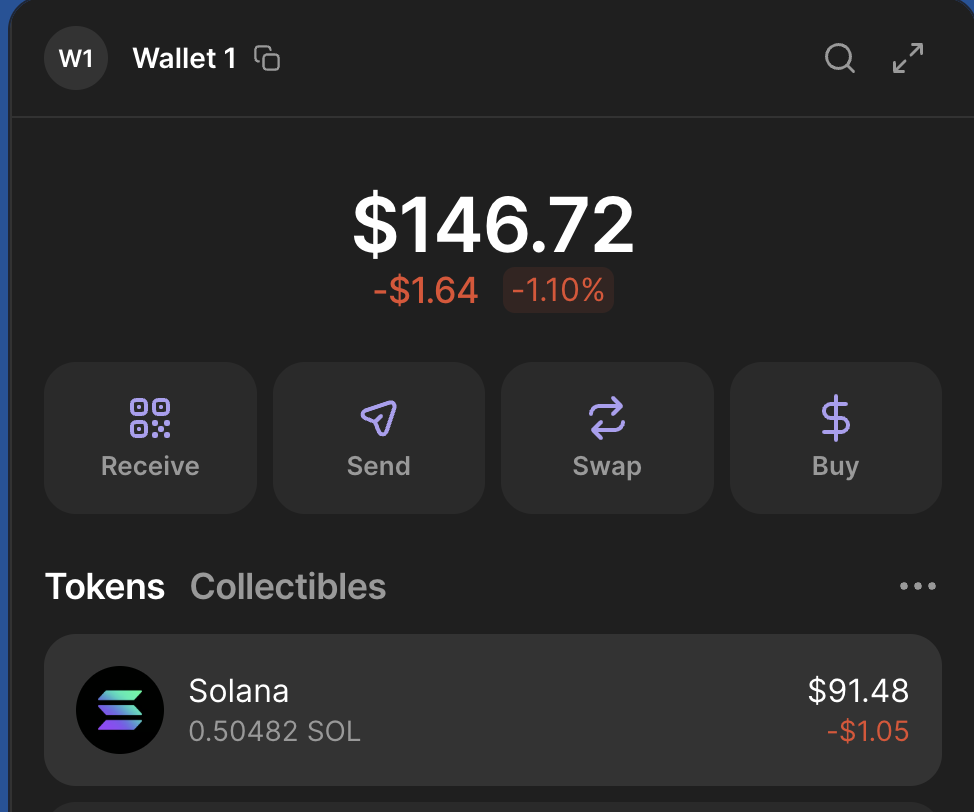Screen dimensions: 974x812
Task: Click the Solana token logo
Action: point(120,710)
